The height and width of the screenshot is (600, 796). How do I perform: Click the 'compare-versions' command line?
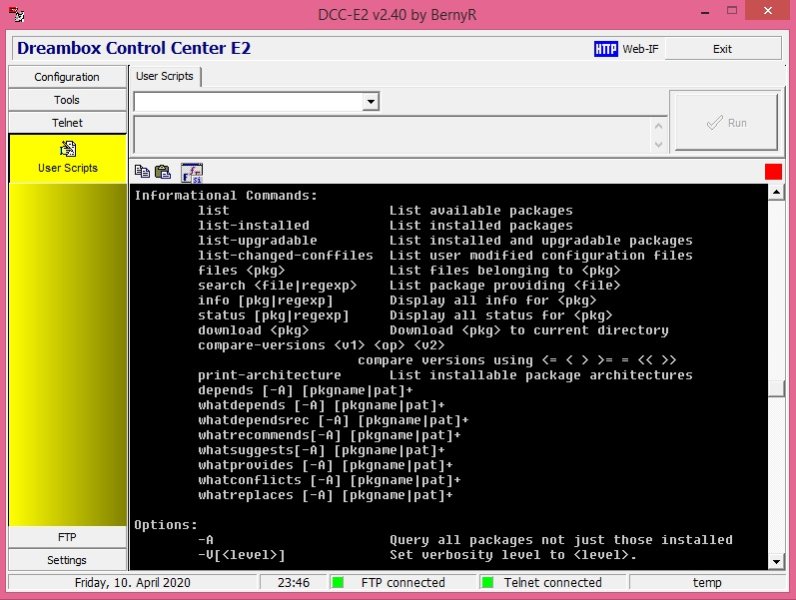point(321,345)
